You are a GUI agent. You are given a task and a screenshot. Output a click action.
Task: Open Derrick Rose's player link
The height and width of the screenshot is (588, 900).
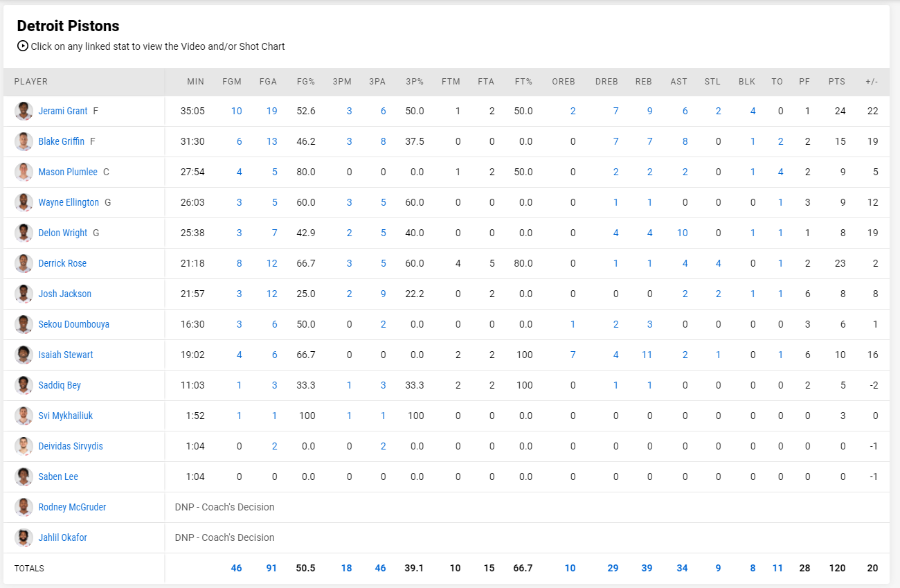point(62,263)
